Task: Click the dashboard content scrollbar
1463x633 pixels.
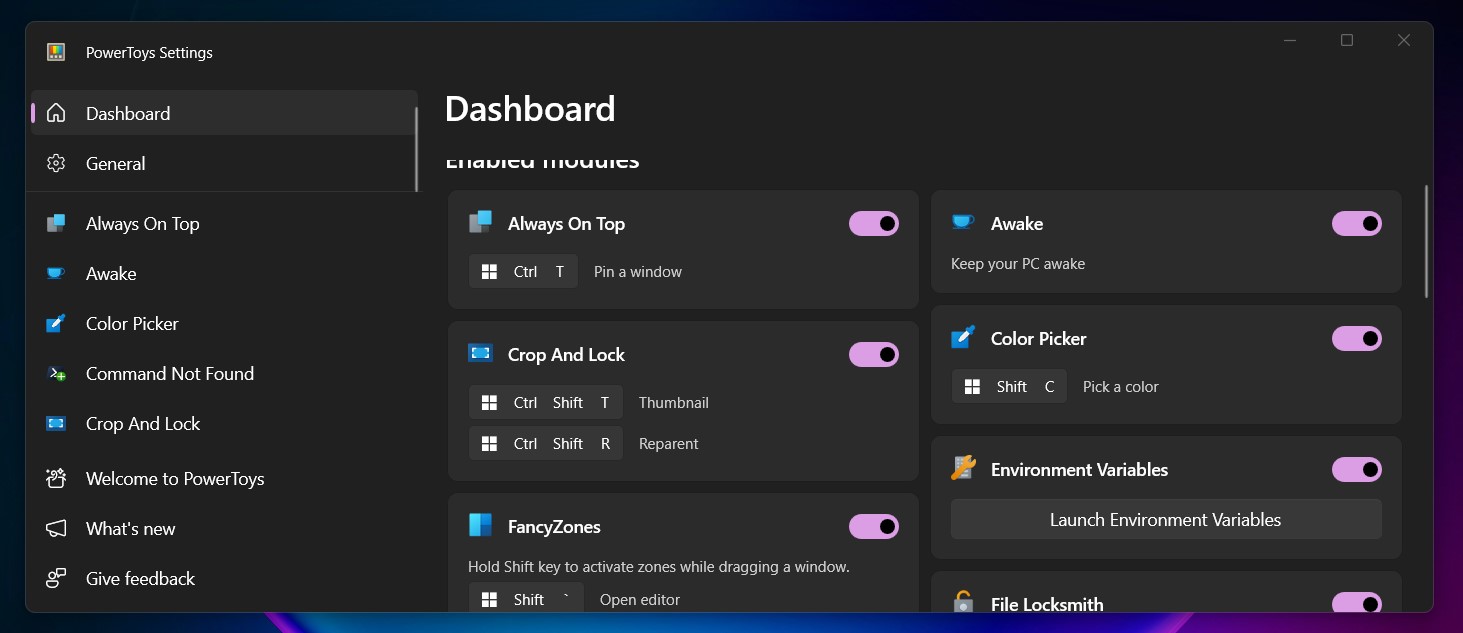Action: coord(1426,240)
